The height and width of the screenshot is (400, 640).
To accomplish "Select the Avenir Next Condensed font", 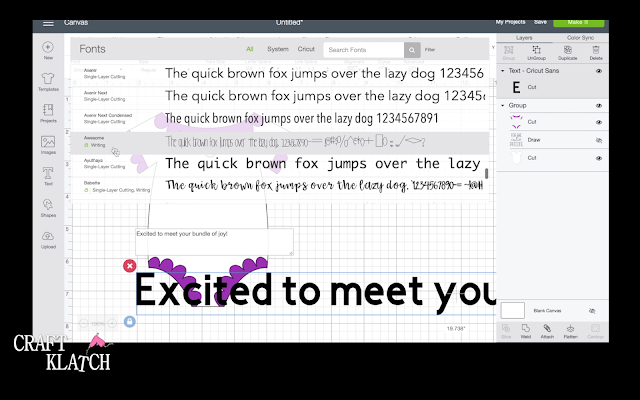I will coord(280,118).
